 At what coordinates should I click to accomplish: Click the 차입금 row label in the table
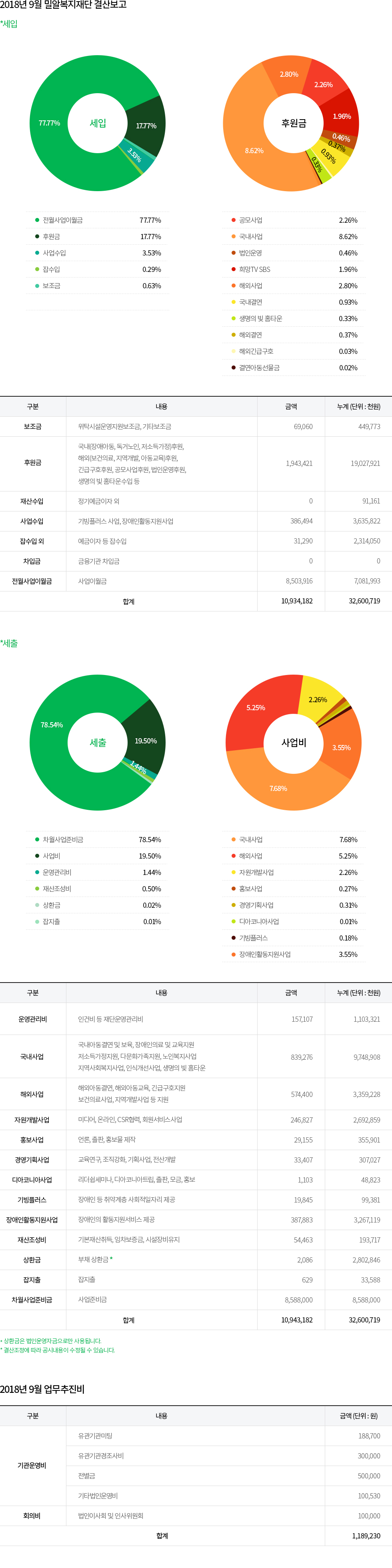[32, 561]
